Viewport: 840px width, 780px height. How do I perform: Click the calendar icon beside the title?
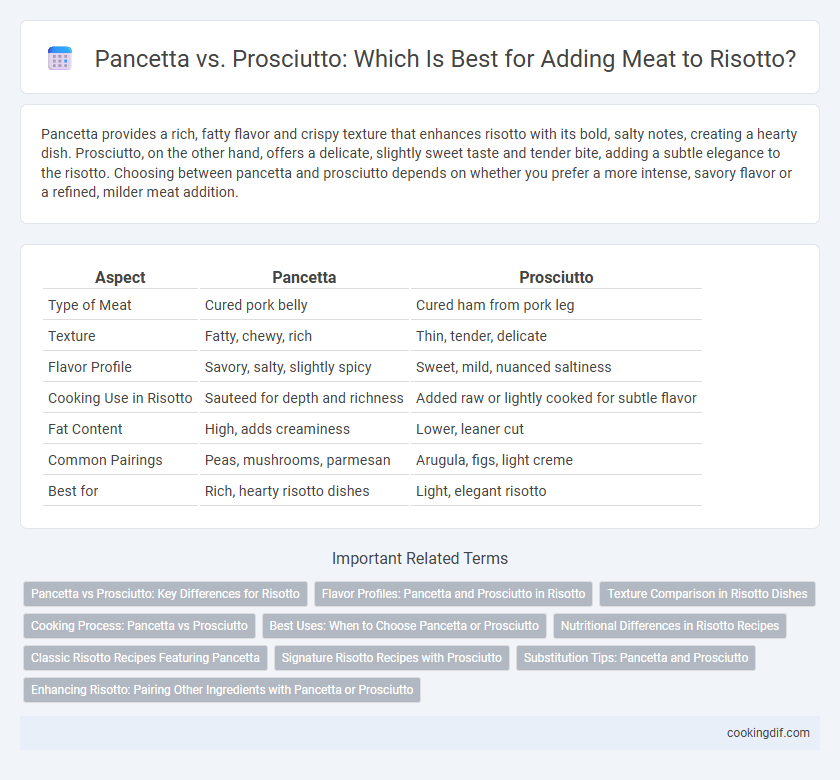click(59, 58)
